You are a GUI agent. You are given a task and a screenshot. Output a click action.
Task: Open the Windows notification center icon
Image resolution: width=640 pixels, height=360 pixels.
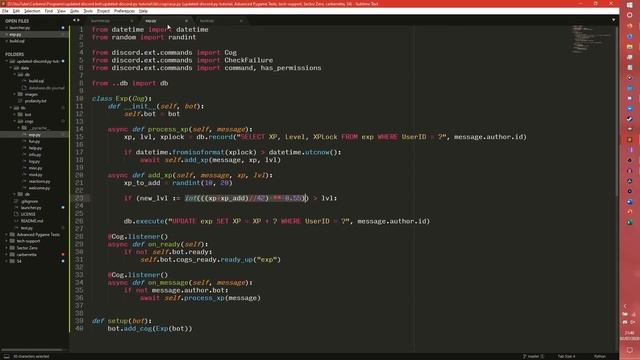click(630, 351)
